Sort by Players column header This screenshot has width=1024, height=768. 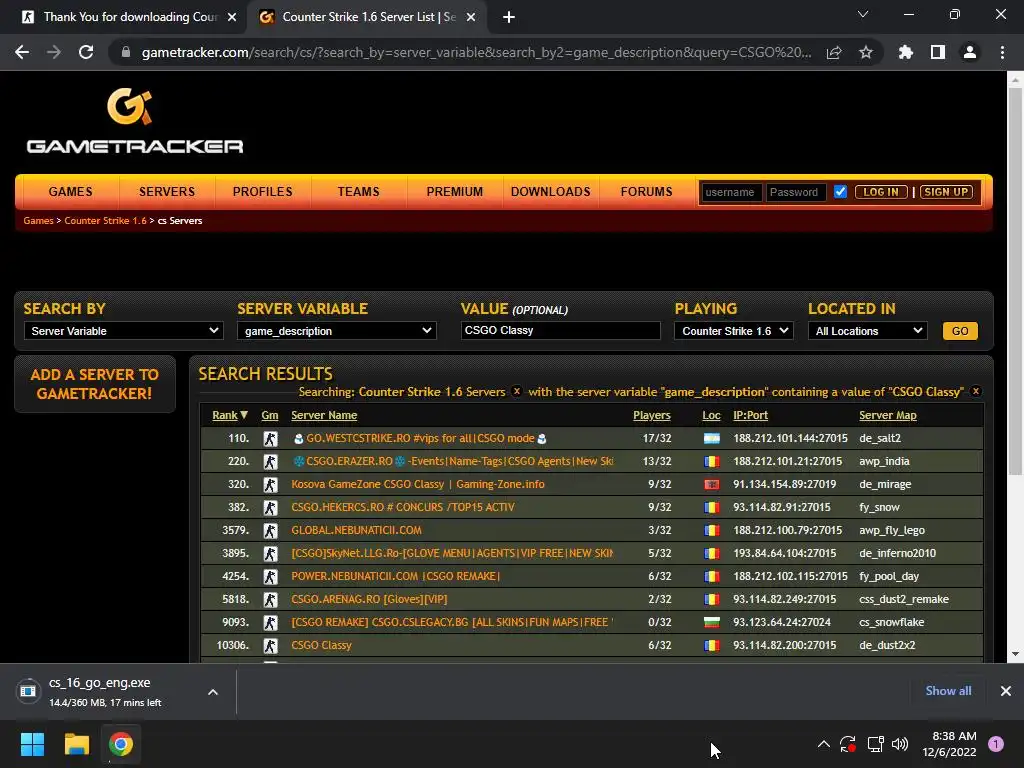click(652, 415)
